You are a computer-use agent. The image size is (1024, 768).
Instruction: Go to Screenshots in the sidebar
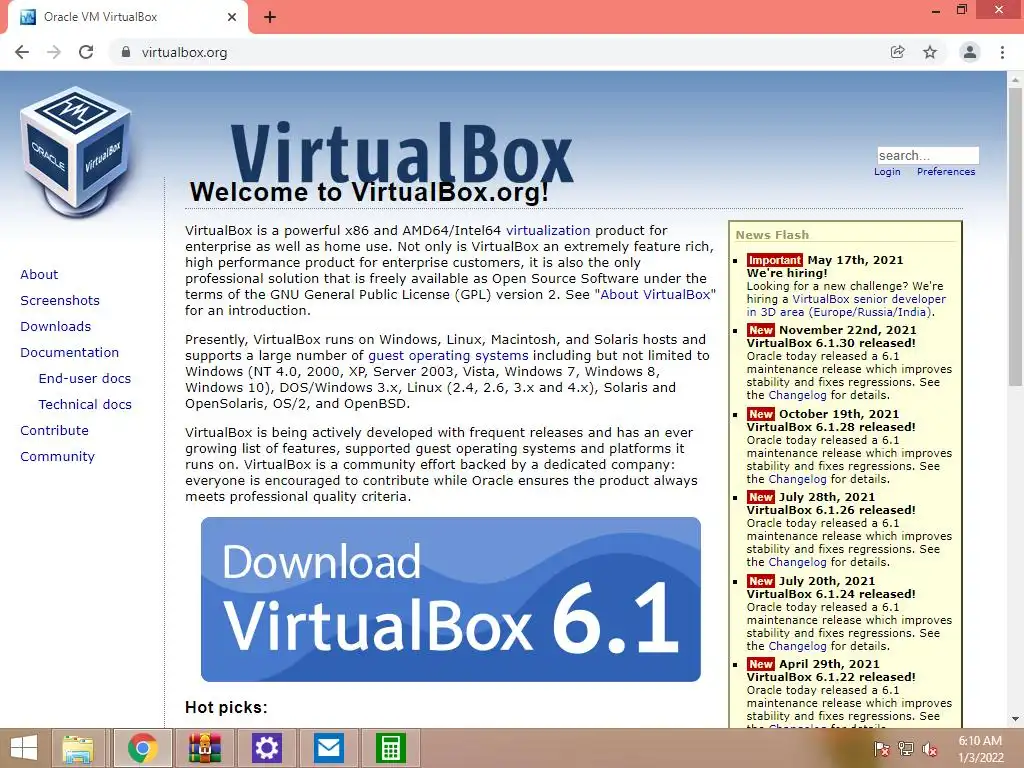(60, 300)
